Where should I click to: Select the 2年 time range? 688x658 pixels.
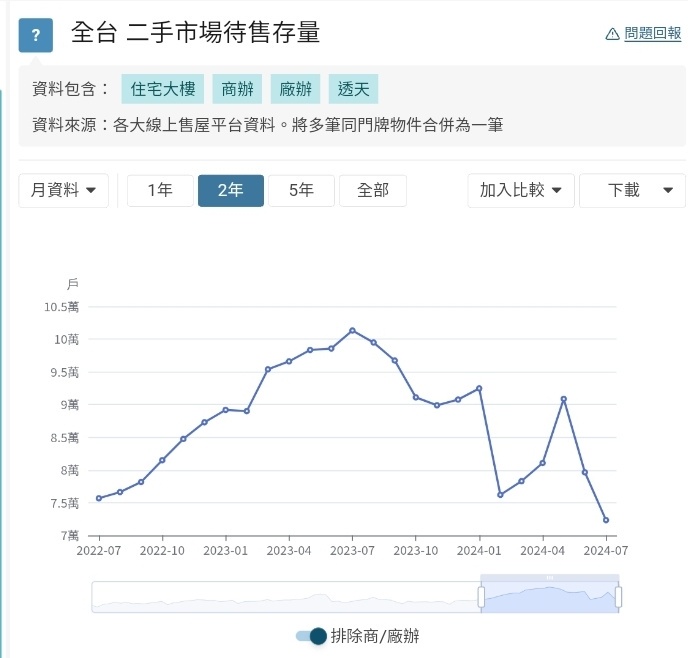[230, 191]
